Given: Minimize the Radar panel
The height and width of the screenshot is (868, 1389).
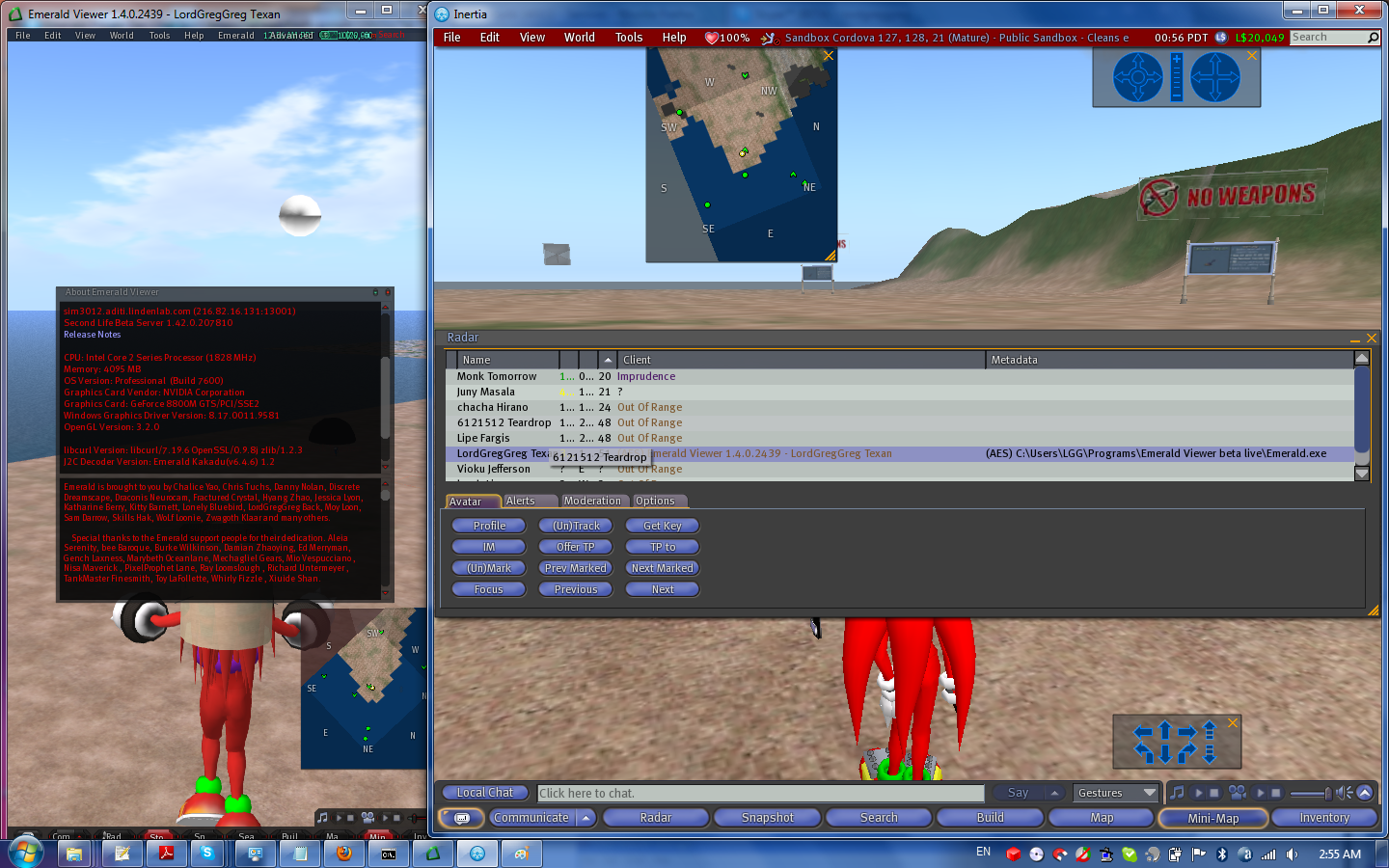Looking at the screenshot, I should pyautogui.click(x=1354, y=339).
